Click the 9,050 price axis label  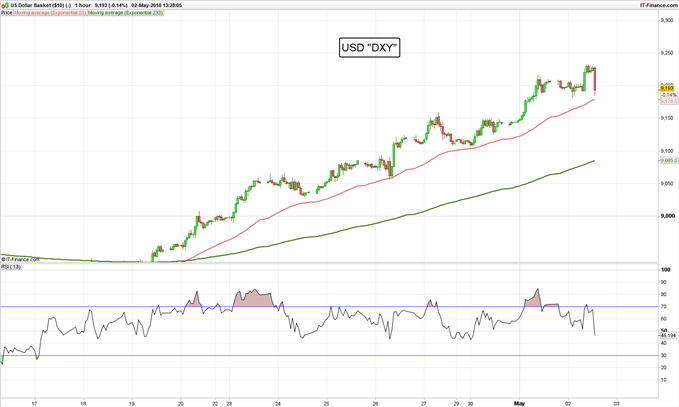666,184
